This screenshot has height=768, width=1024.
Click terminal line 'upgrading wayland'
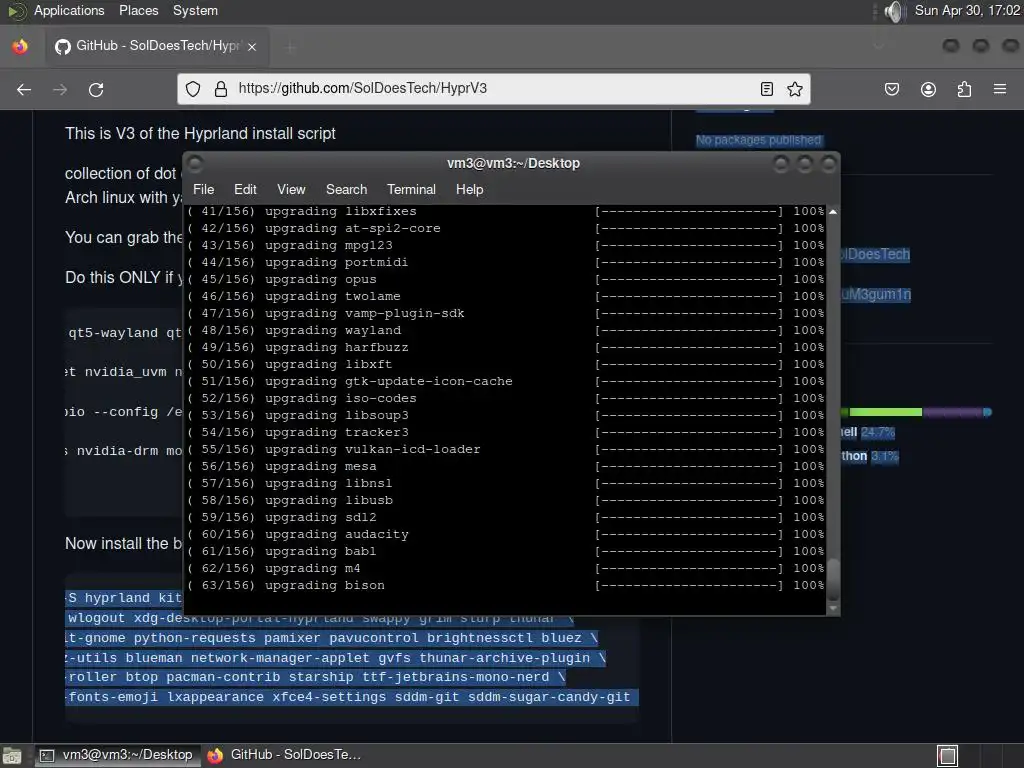332,330
